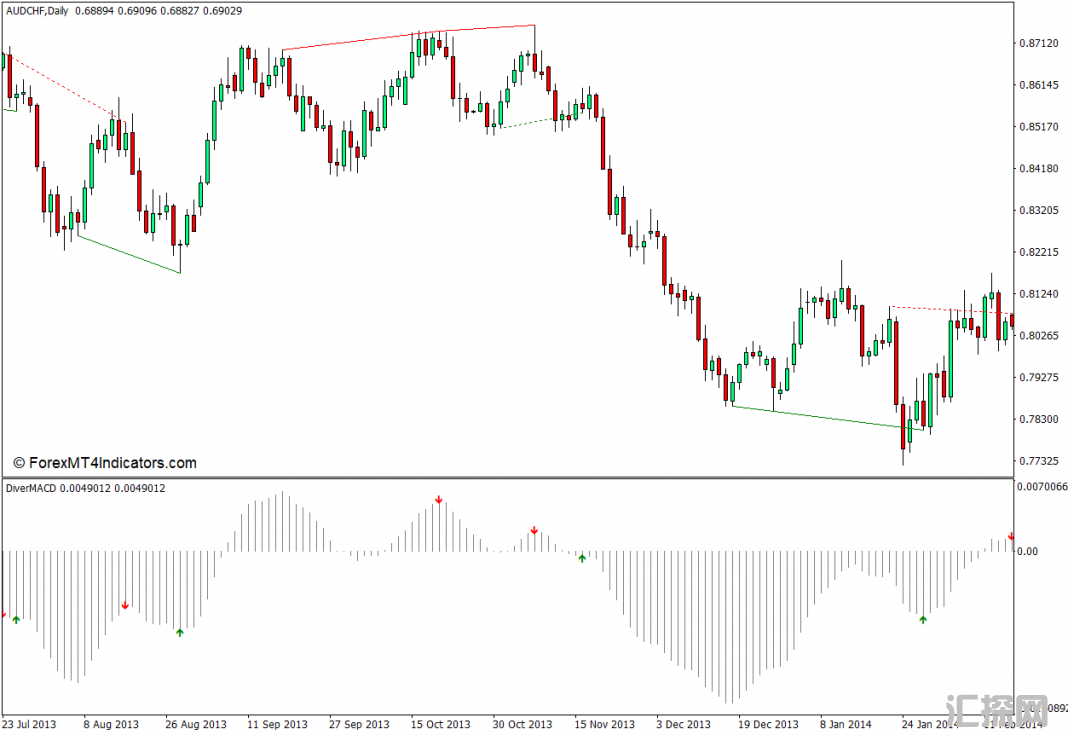Click the 0.00 zero level on MACD scale

point(1028,551)
